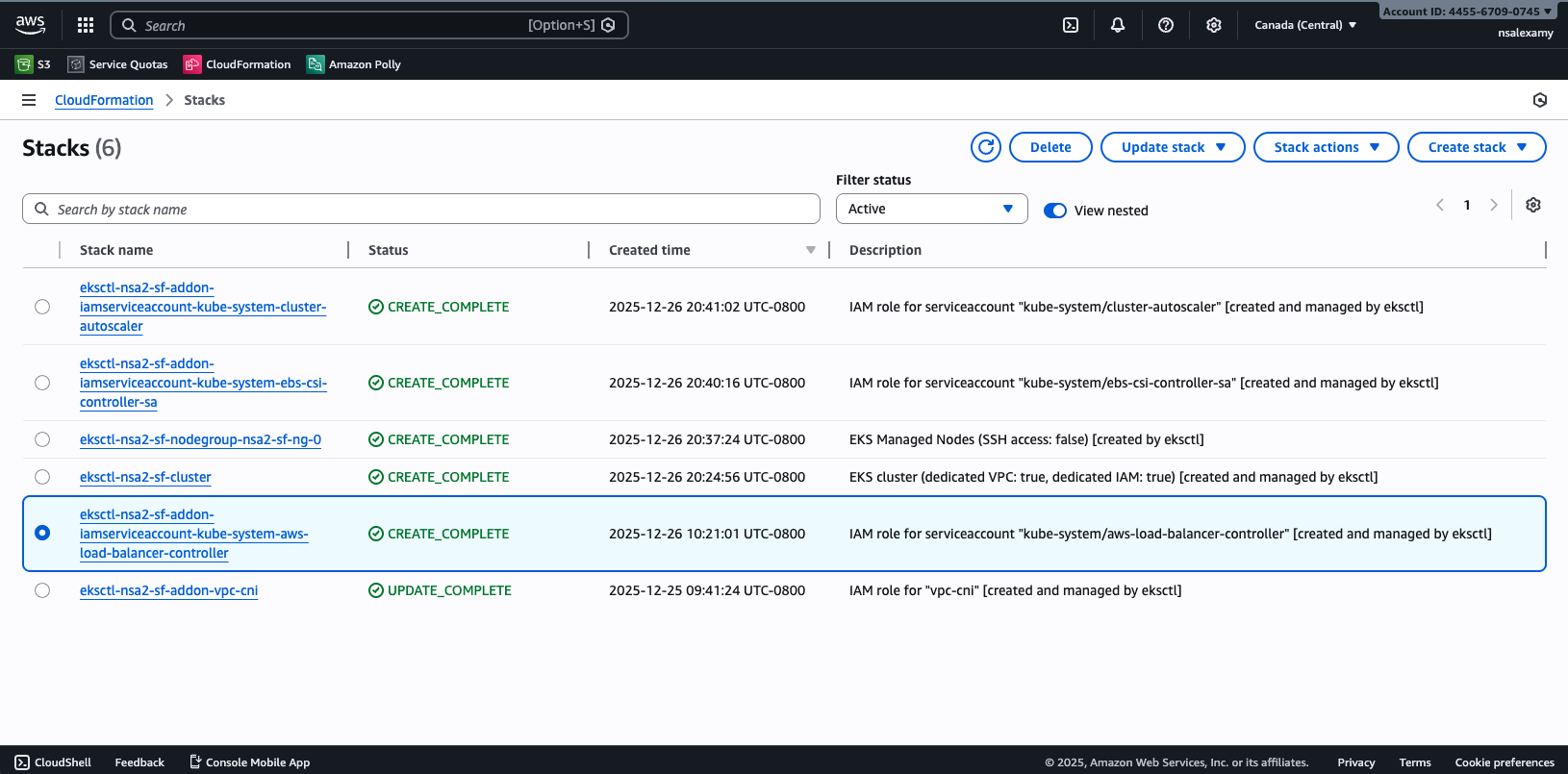Click the Stack name column header
Image resolution: width=1568 pixels, height=774 pixels.
[x=116, y=250]
